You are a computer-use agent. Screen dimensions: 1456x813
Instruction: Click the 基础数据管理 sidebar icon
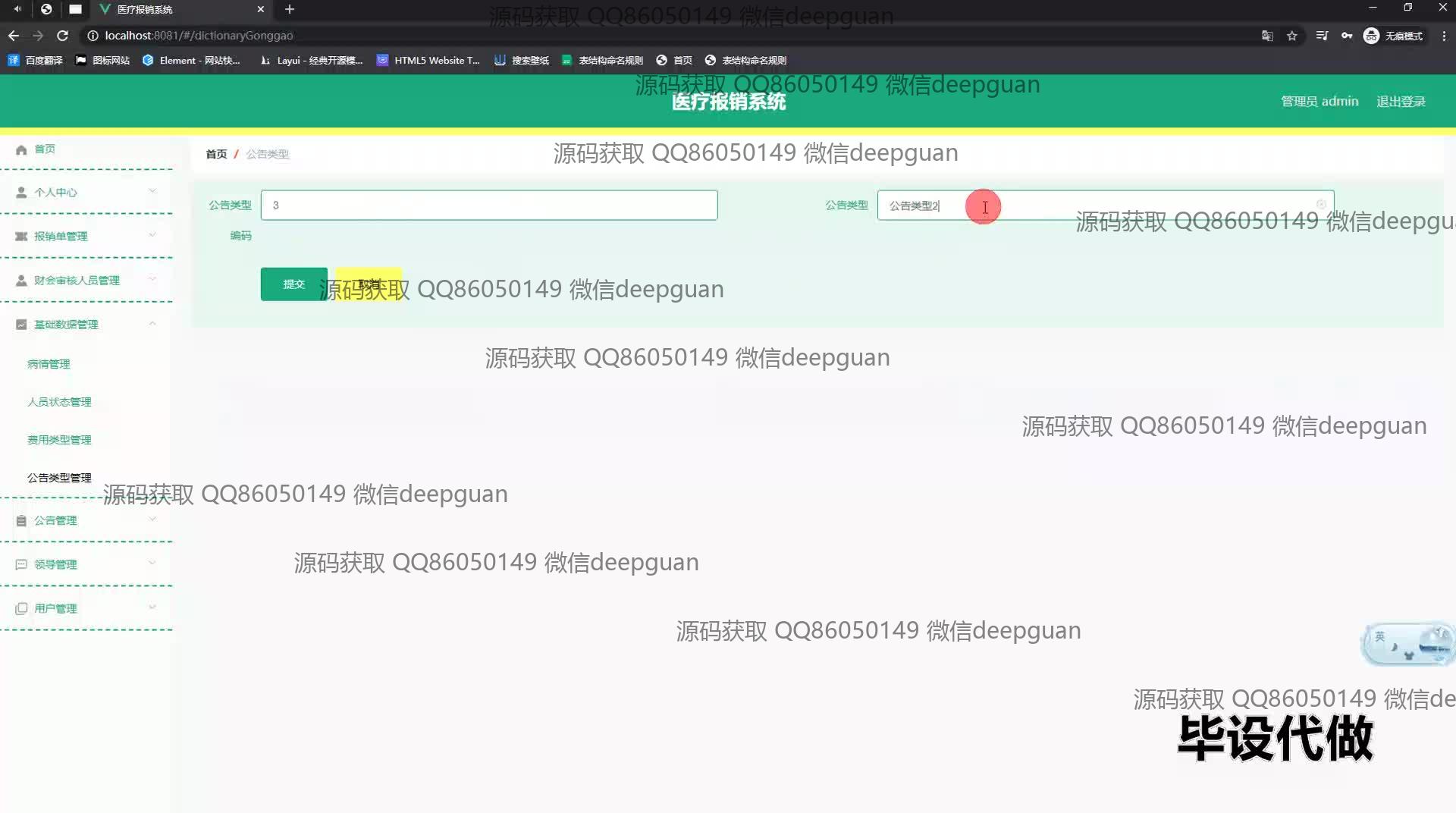pos(21,325)
